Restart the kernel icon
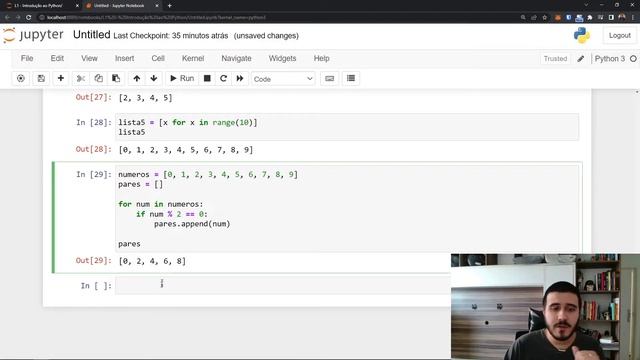Screen dimensions: 640x360 click(x=223, y=78)
